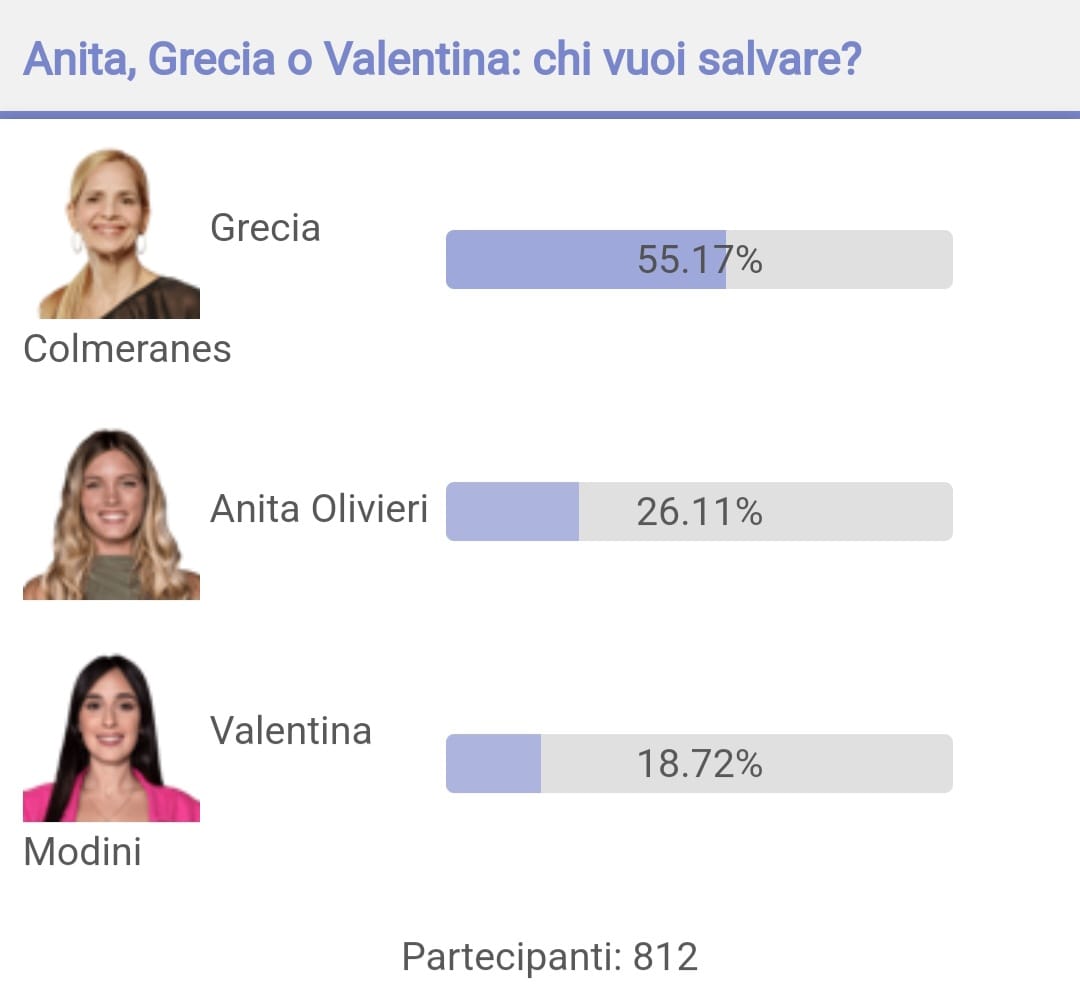This screenshot has height=1003, width=1080.
Task: Click the filled portion of Anita's bar
Action: pos(512,512)
